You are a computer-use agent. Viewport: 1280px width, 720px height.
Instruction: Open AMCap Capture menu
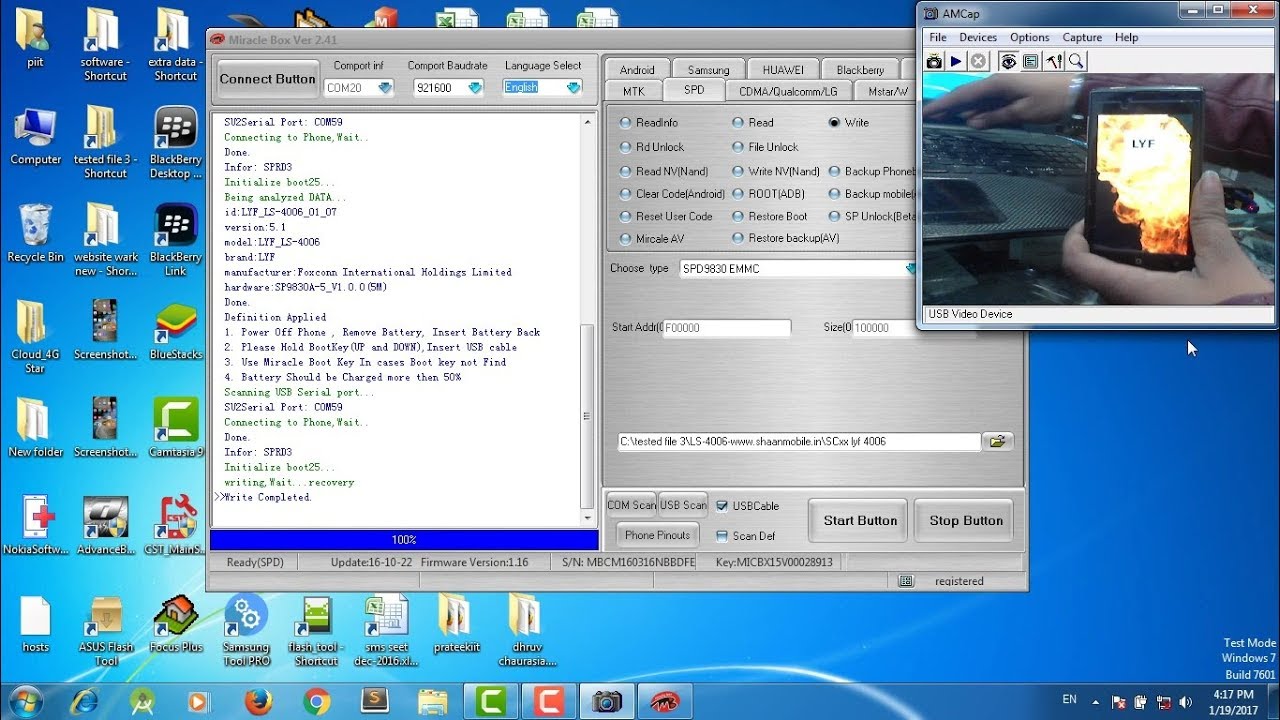coord(1082,37)
